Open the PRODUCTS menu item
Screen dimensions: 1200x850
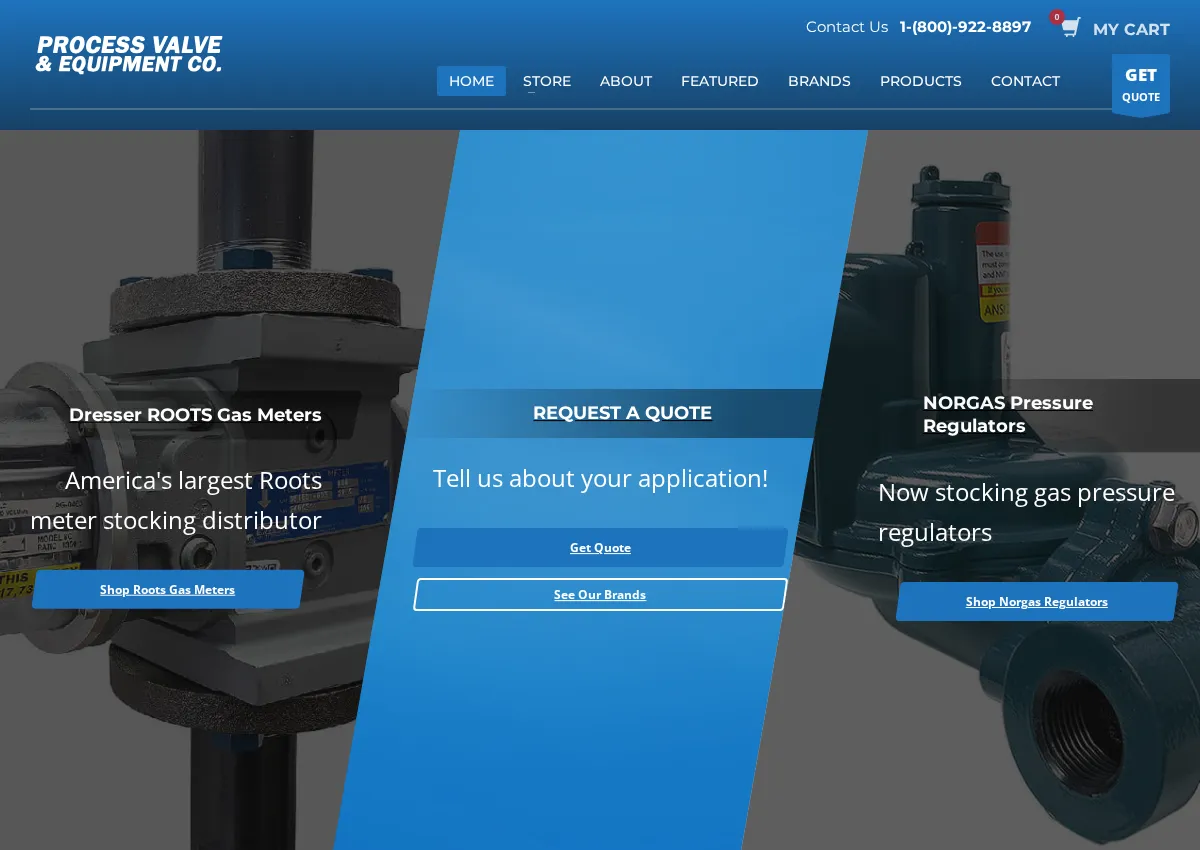[921, 81]
